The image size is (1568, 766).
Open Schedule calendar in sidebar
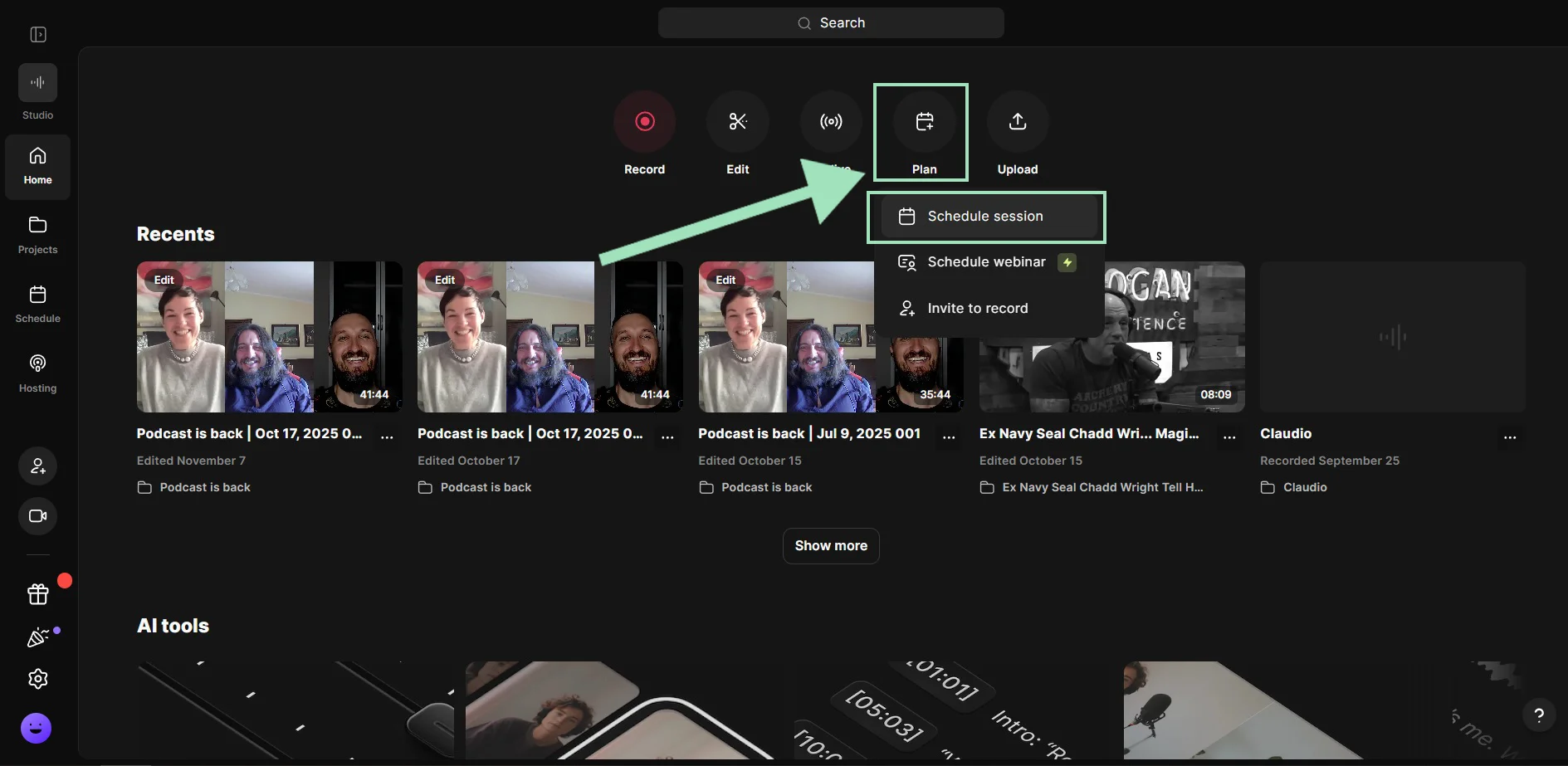[x=37, y=305]
